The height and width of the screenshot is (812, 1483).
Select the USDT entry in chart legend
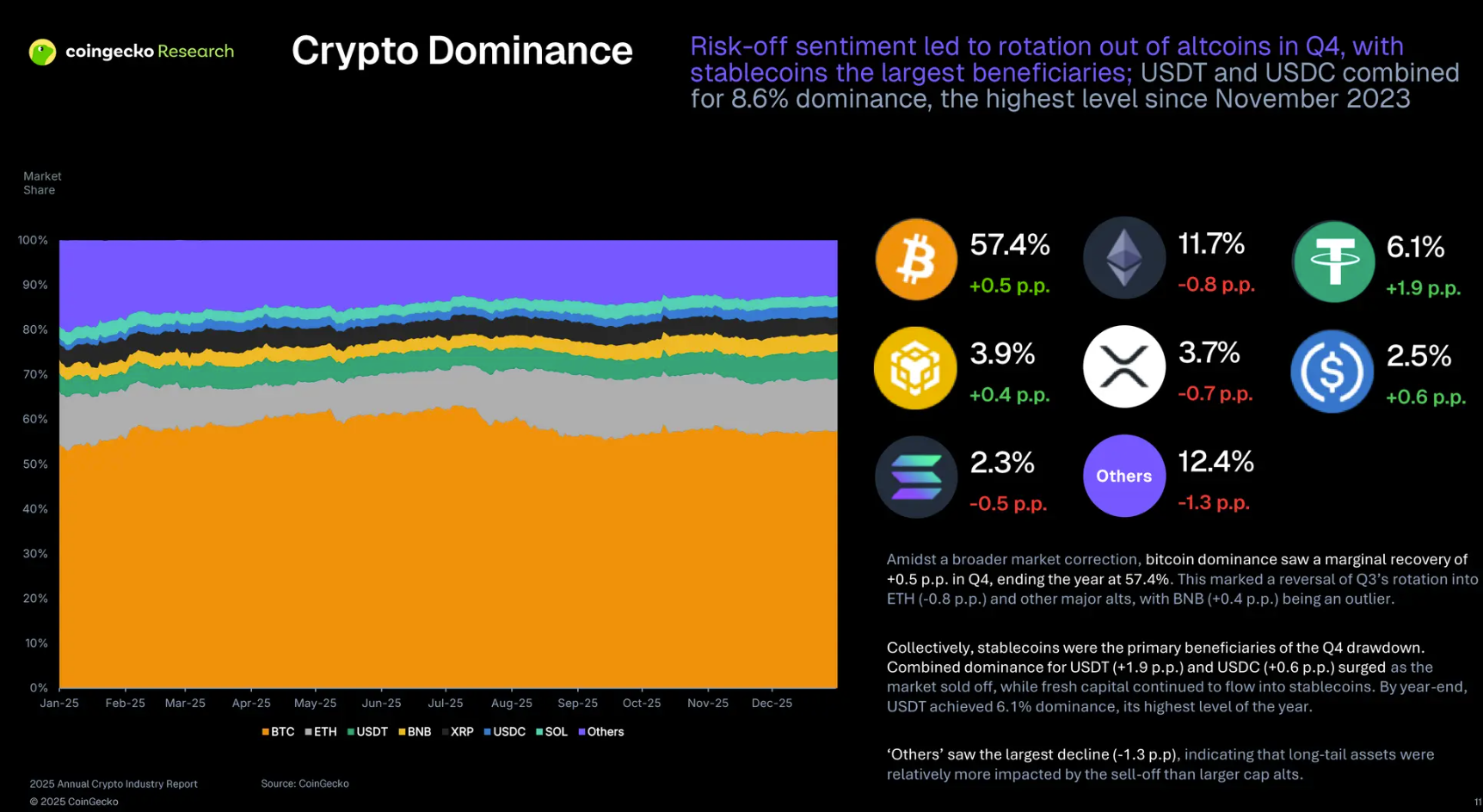[x=367, y=732]
